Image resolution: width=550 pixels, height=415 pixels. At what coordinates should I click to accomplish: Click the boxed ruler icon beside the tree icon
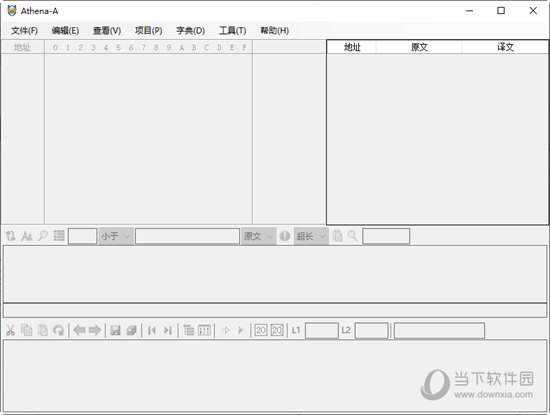(x=204, y=330)
